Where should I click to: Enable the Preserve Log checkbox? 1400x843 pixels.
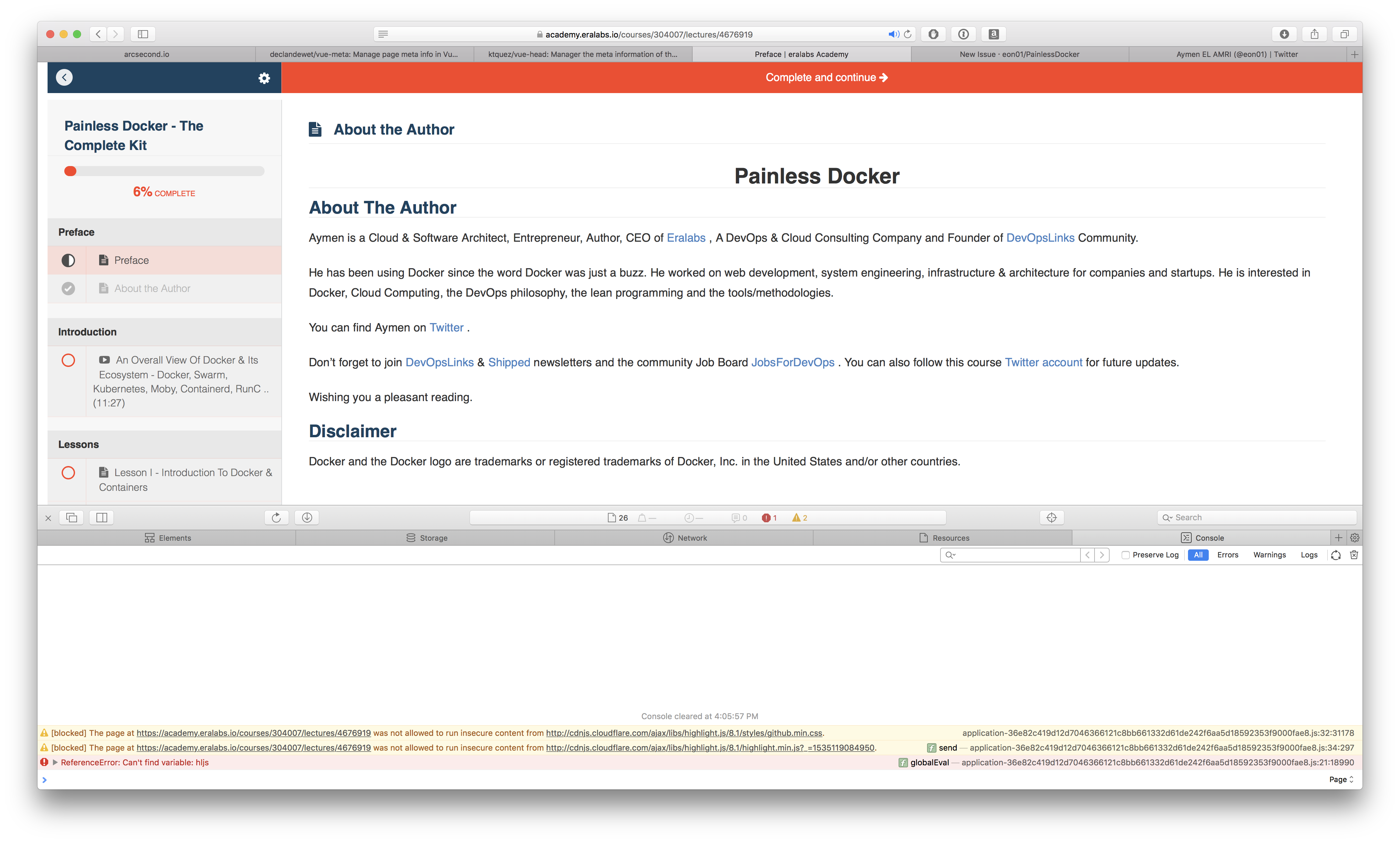(x=1126, y=555)
